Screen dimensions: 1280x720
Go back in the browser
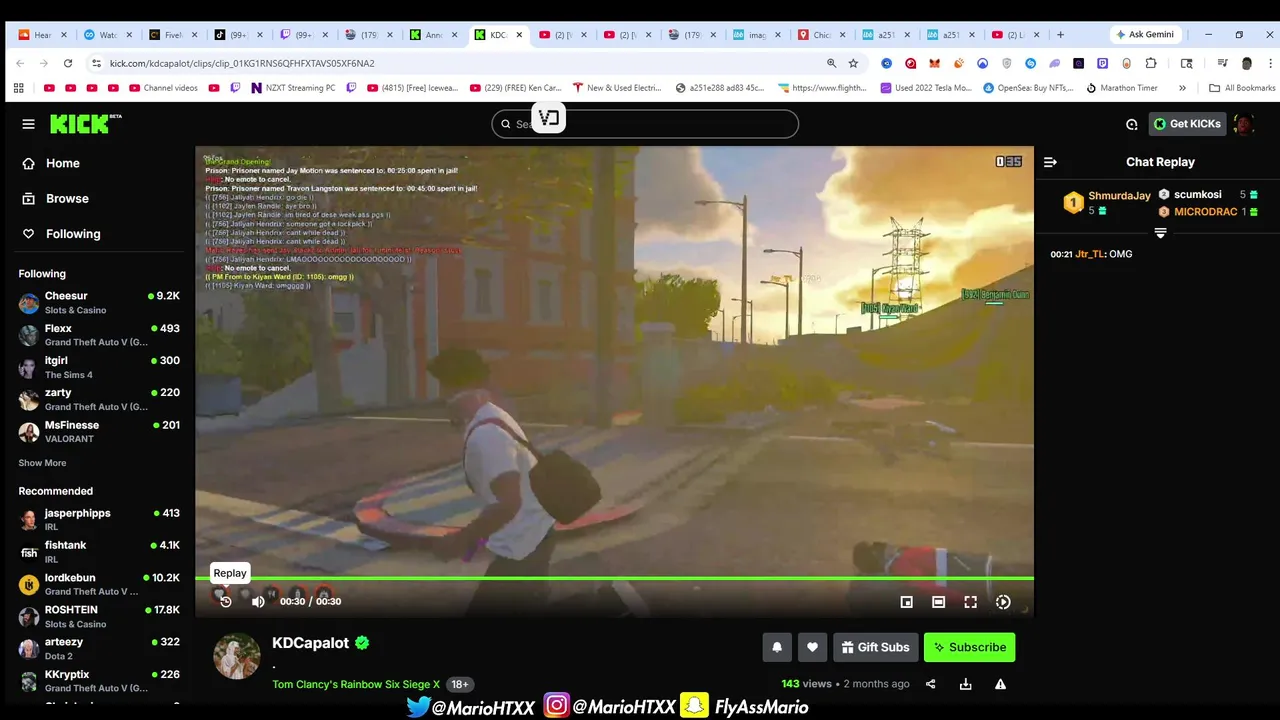pos(20,63)
